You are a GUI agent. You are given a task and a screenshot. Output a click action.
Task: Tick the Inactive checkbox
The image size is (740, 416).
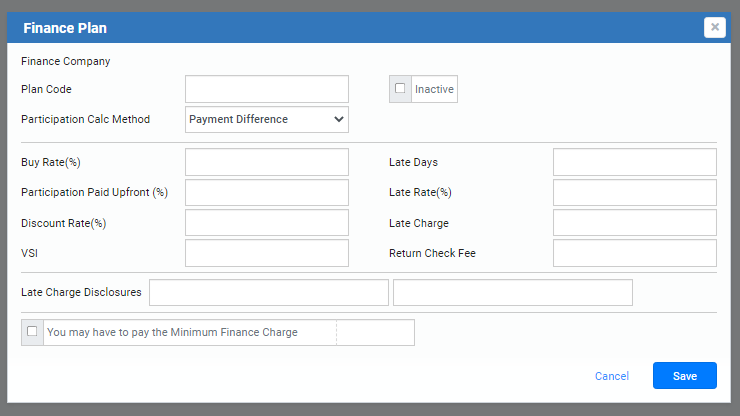pos(400,88)
